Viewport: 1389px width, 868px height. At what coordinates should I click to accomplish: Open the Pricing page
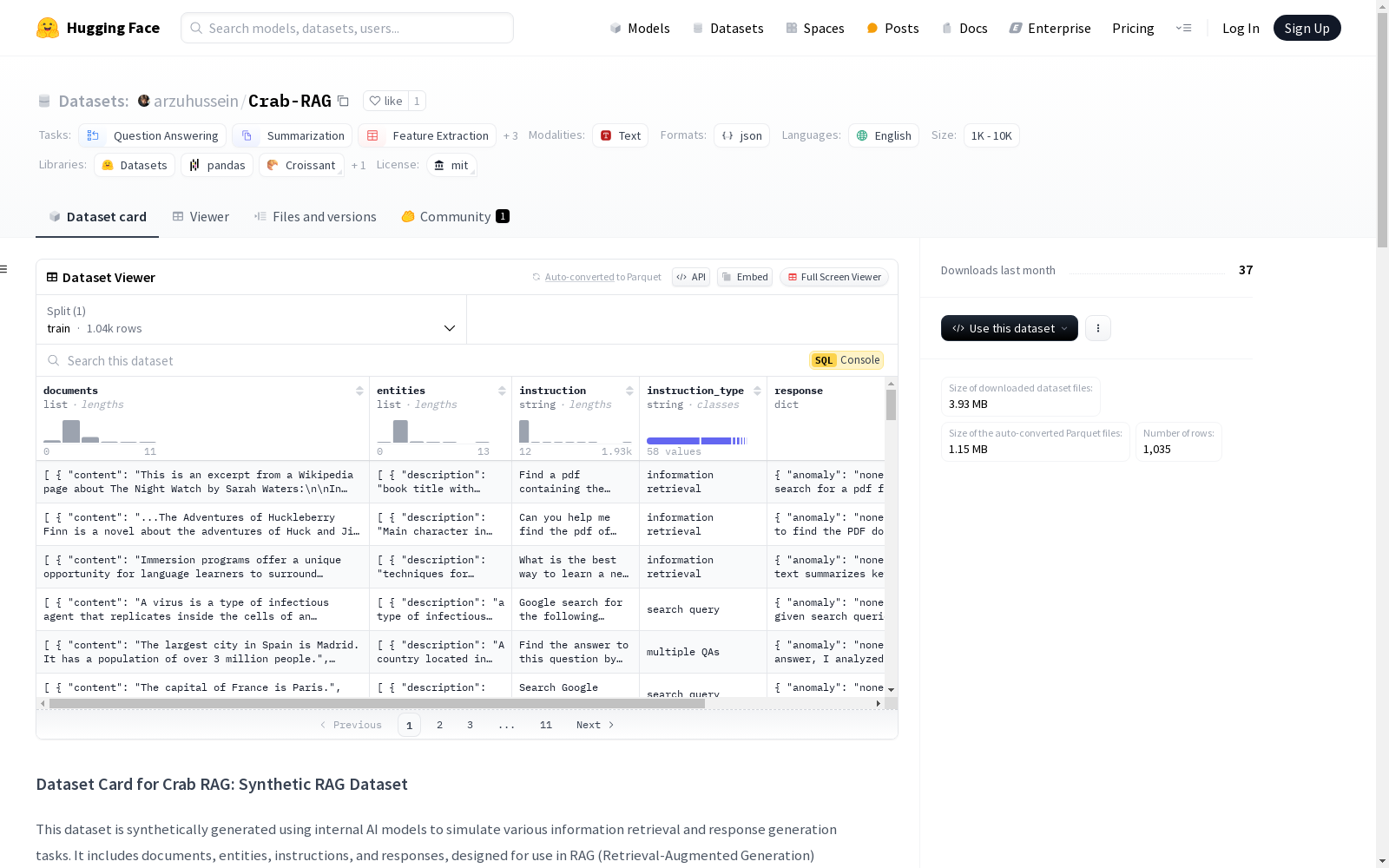coord(1133,28)
